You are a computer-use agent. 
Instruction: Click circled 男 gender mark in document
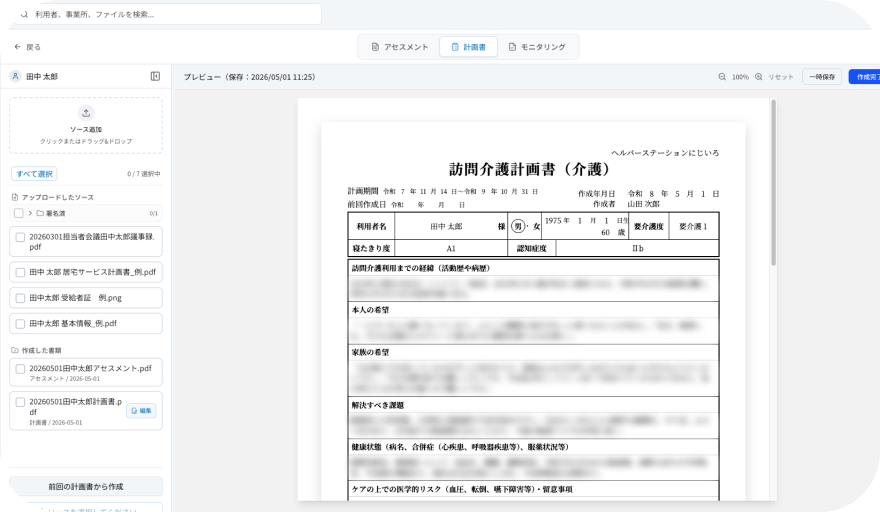click(518, 226)
